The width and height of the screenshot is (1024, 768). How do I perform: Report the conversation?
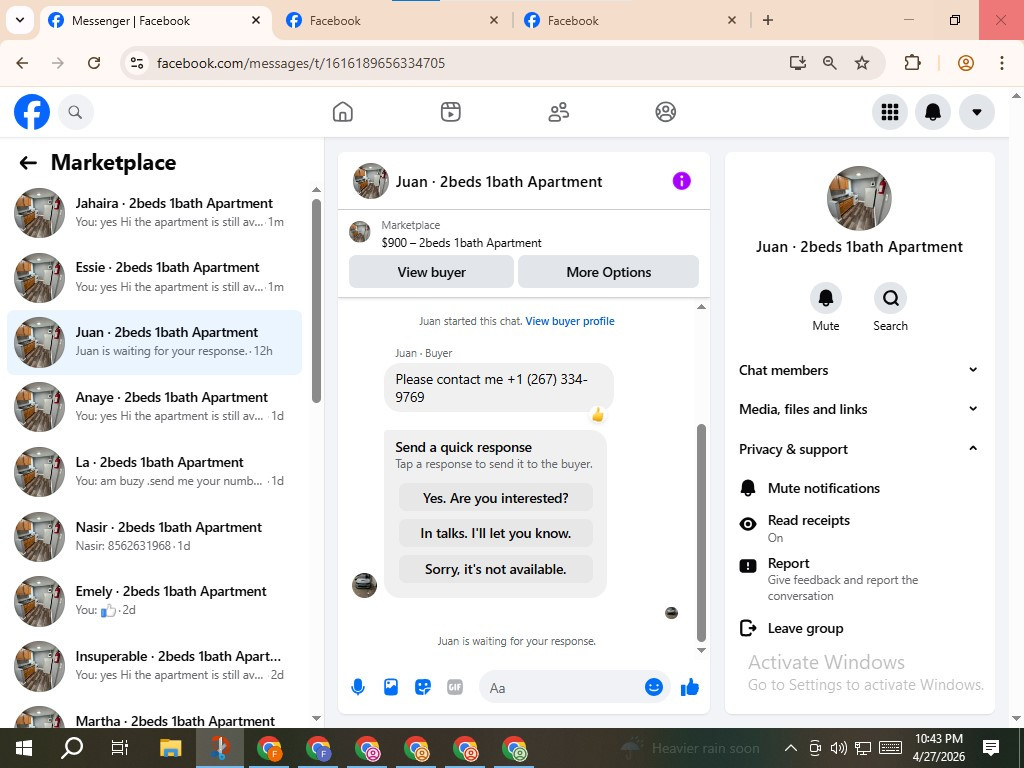[859, 579]
